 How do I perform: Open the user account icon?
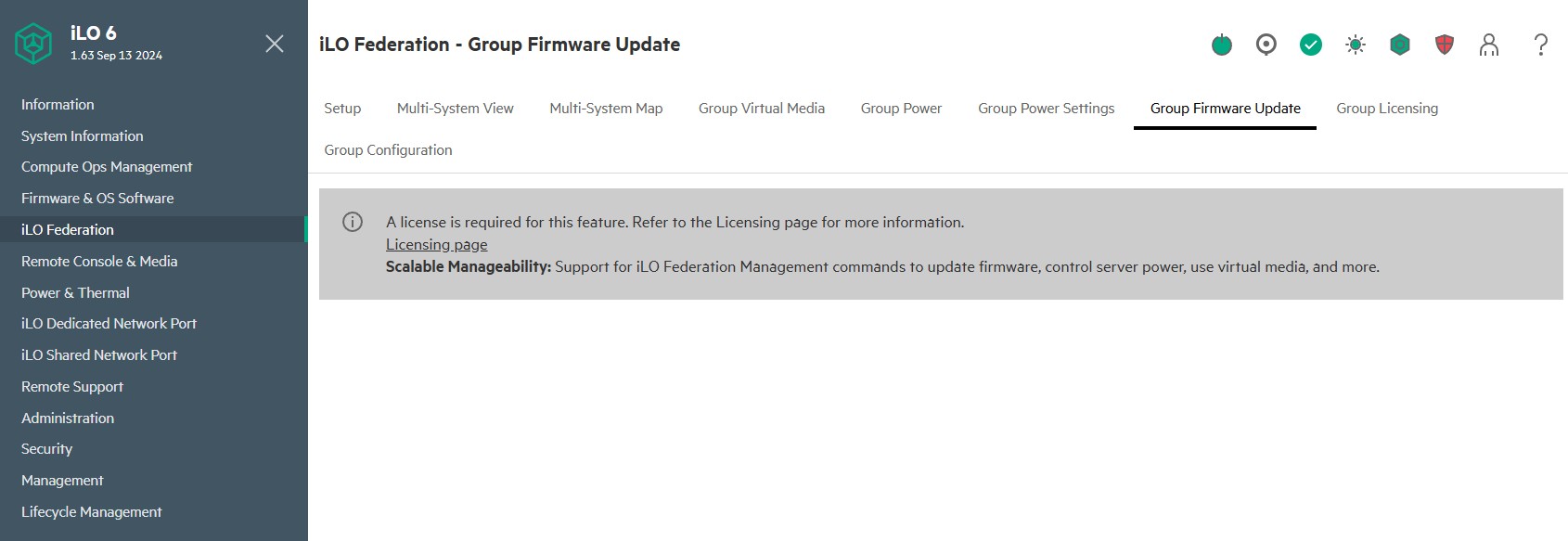pos(1489,45)
